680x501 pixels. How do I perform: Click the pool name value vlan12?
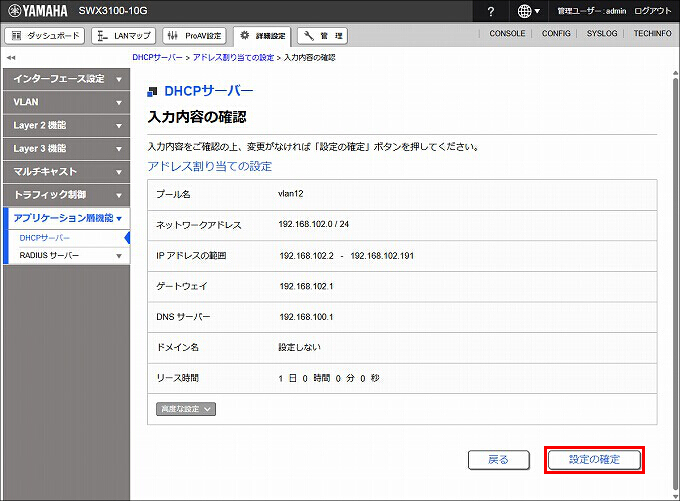pyautogui.click(x=291, y=193)
